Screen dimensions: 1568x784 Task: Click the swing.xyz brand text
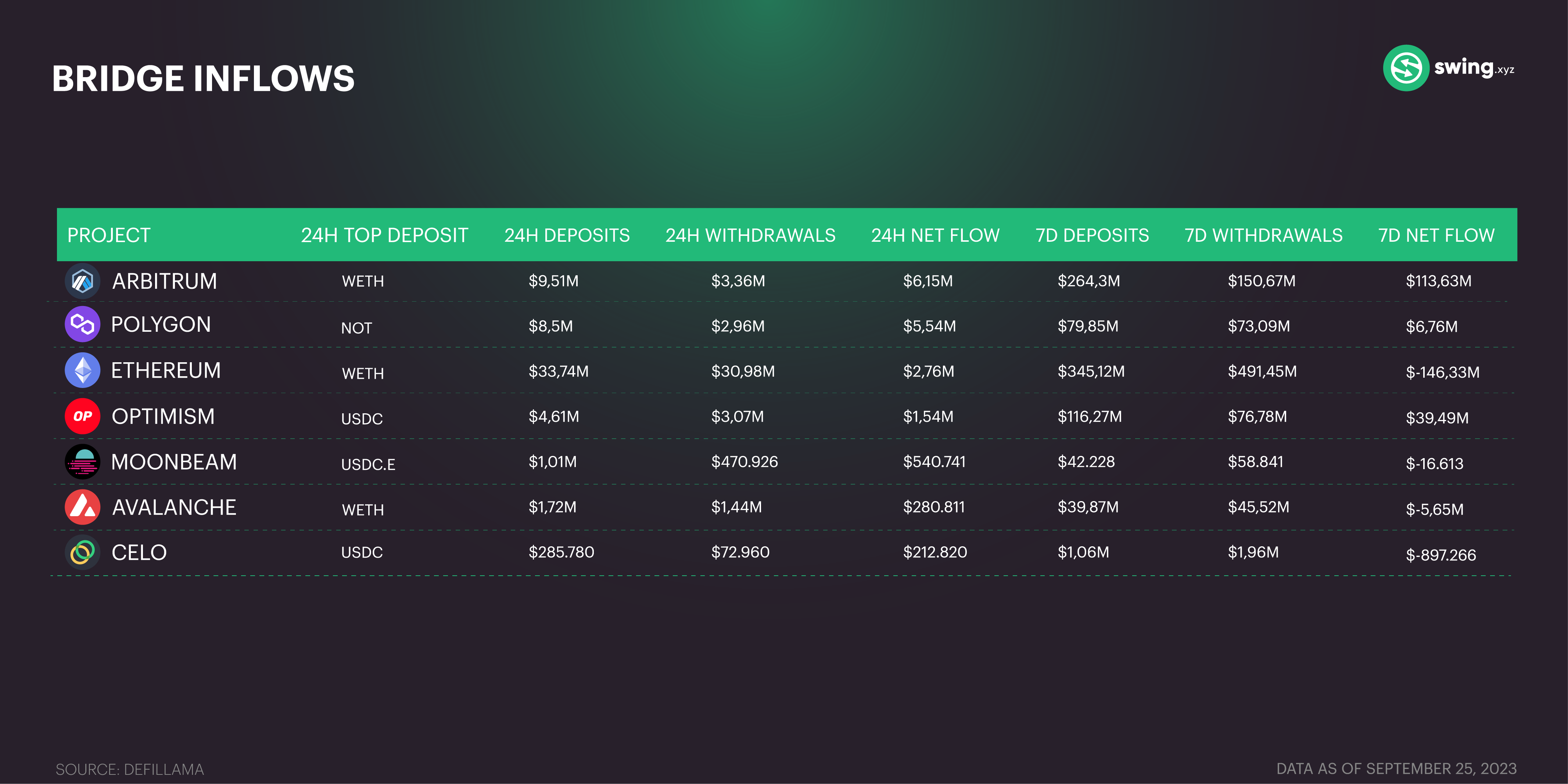1474,68
